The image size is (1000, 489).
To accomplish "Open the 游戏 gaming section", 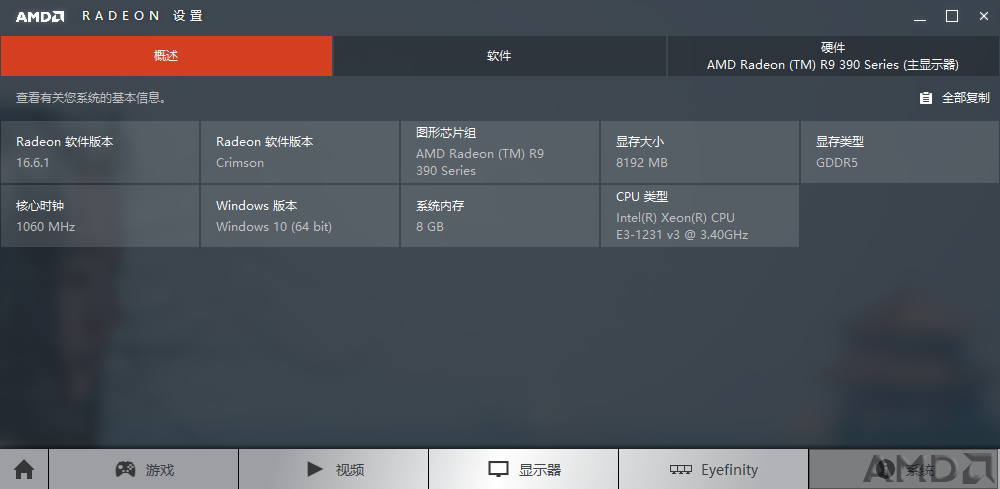I will point(143,470).
